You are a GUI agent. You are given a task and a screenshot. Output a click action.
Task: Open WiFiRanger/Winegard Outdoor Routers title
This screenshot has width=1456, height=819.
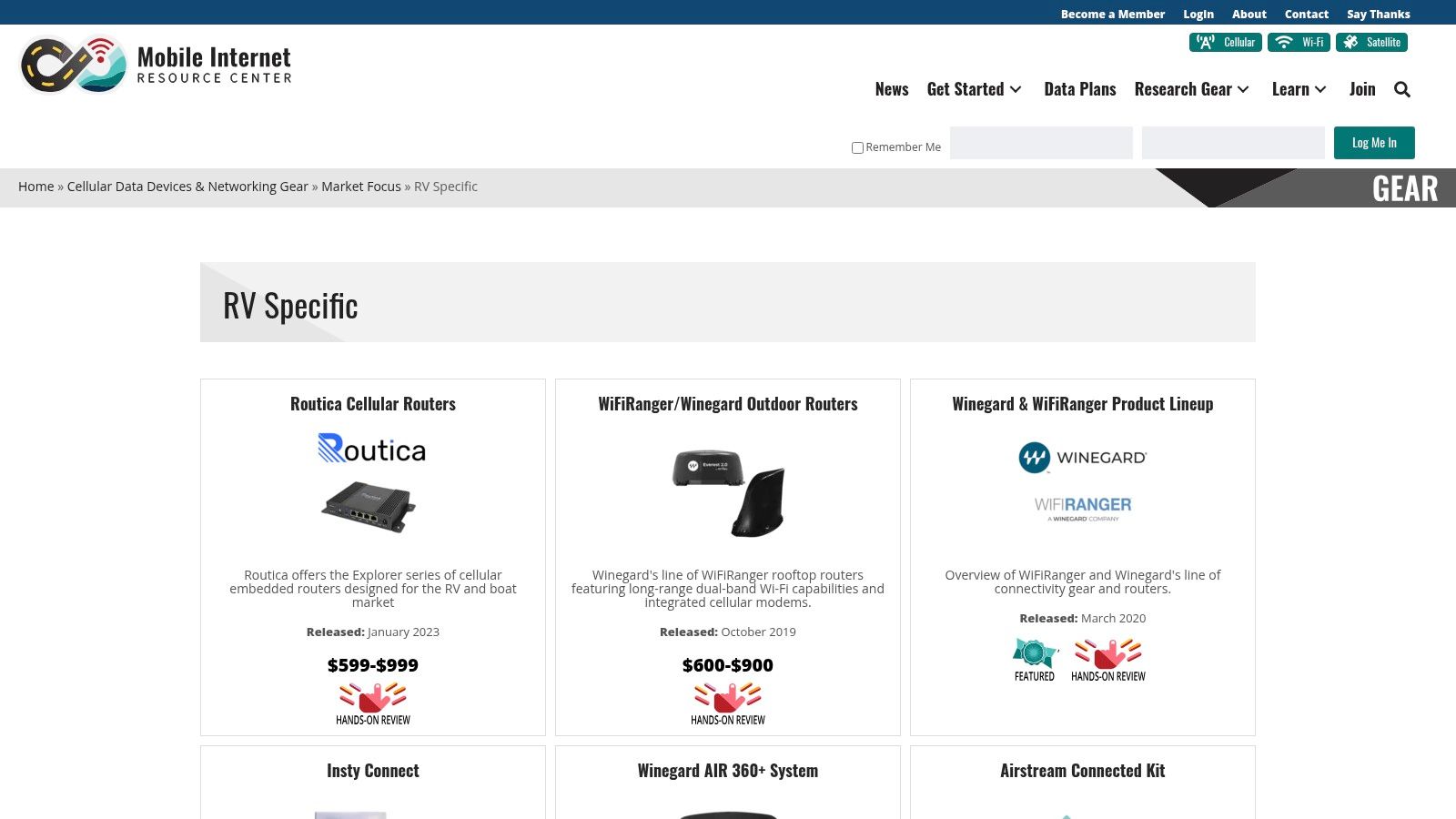pyautogui.click(x=728, y=404)
